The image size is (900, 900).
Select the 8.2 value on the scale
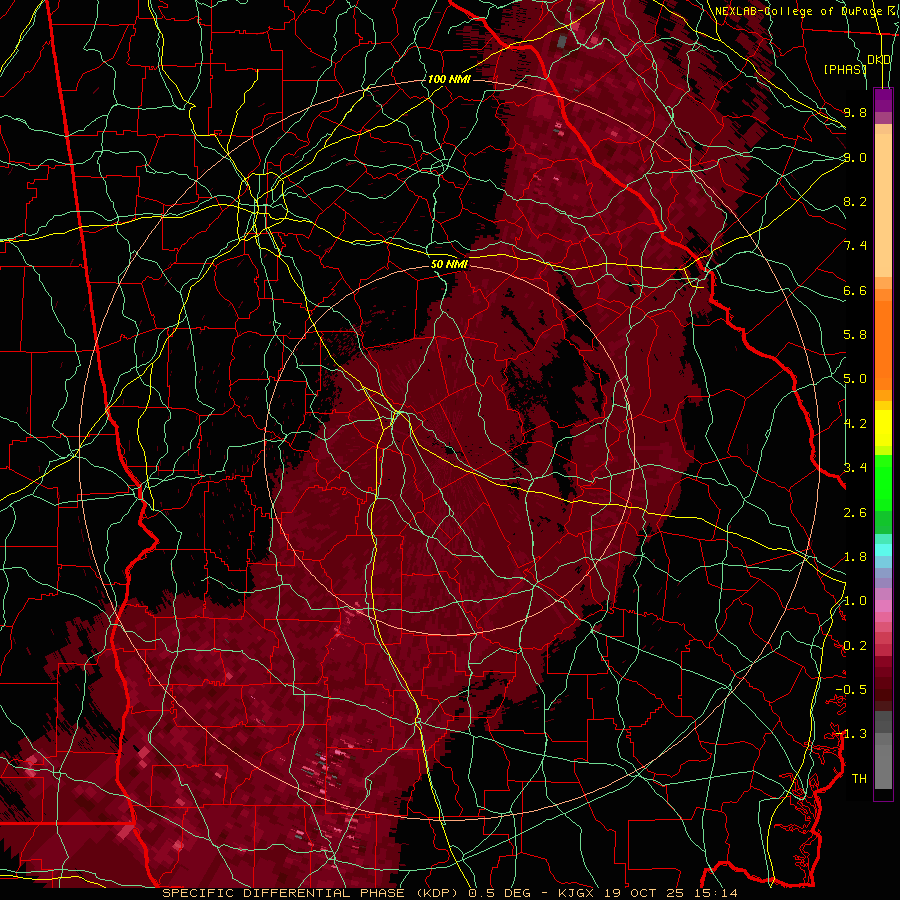coord(855,201)
